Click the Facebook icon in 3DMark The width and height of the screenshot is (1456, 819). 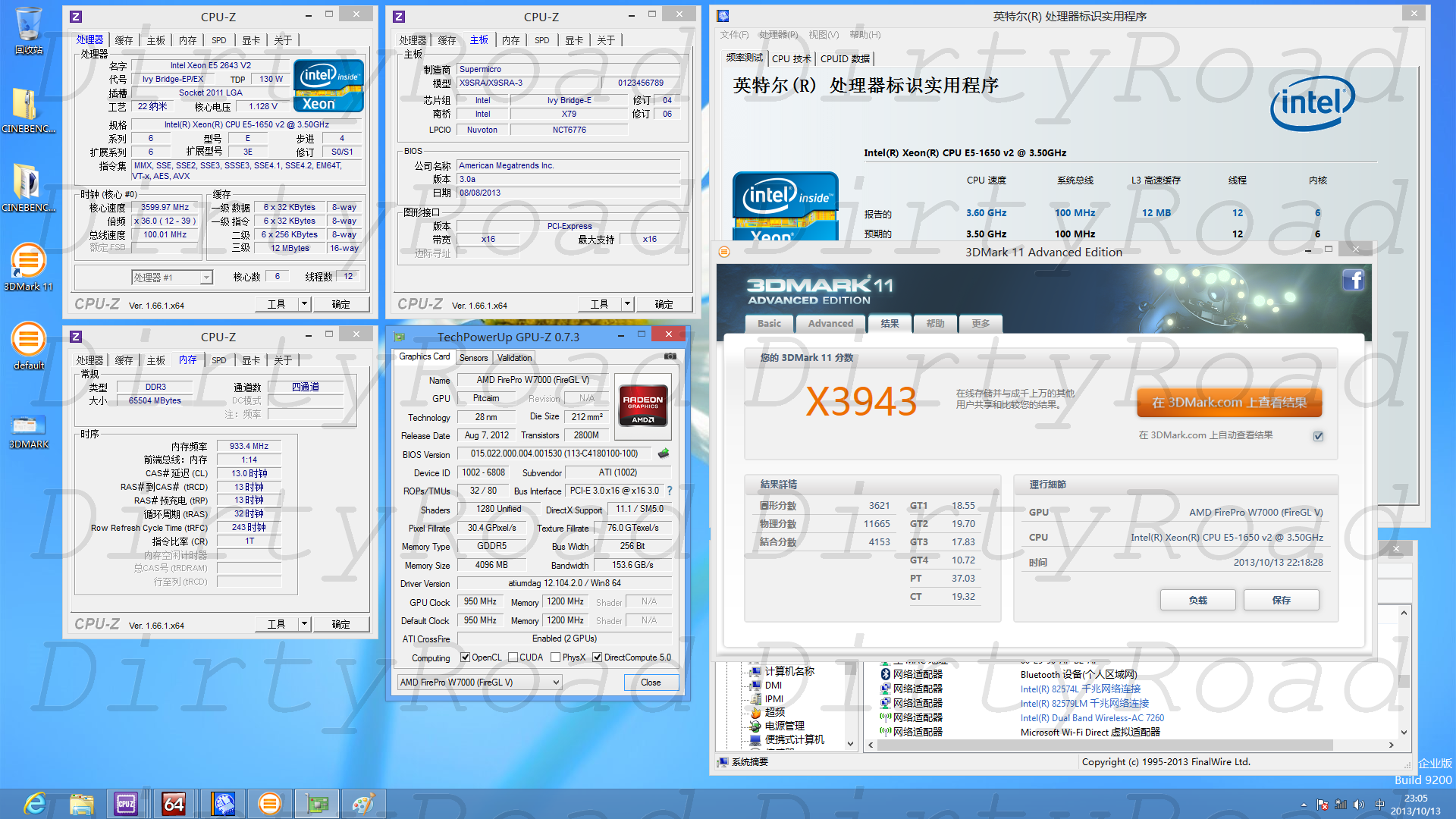(x=1354, y=281)
